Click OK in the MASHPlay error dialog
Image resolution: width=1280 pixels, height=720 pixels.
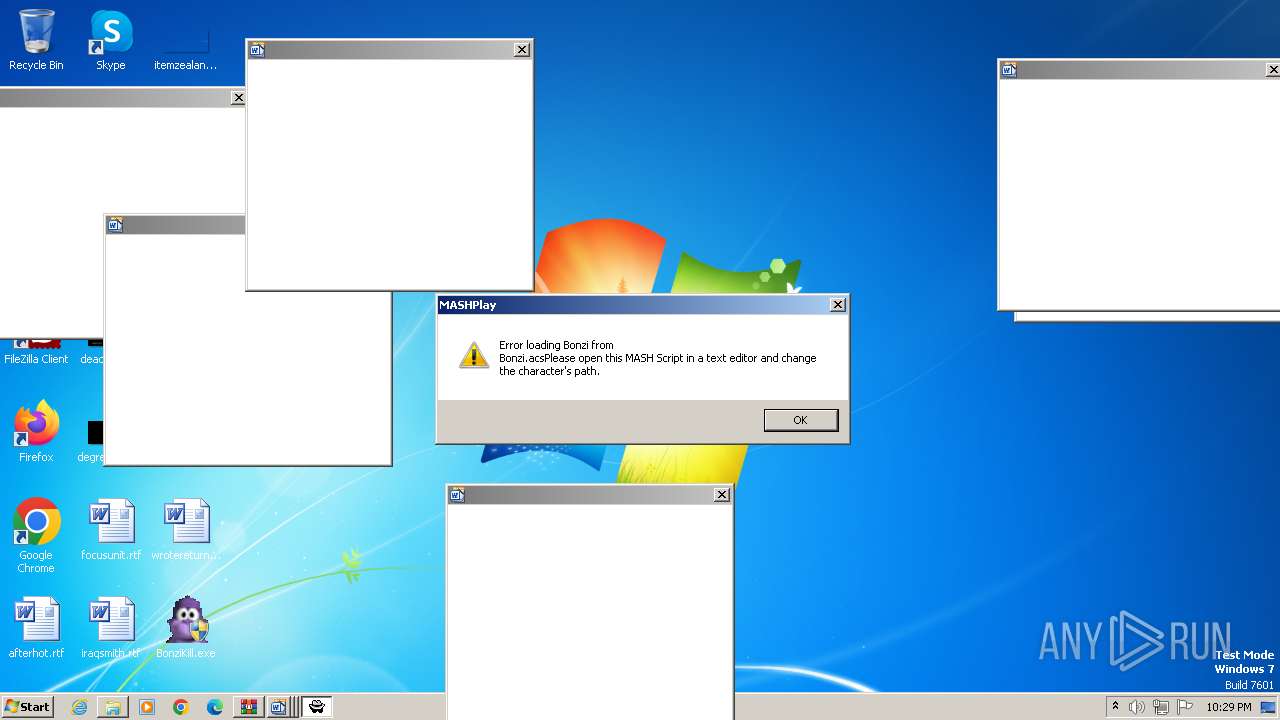click(800, 420)
